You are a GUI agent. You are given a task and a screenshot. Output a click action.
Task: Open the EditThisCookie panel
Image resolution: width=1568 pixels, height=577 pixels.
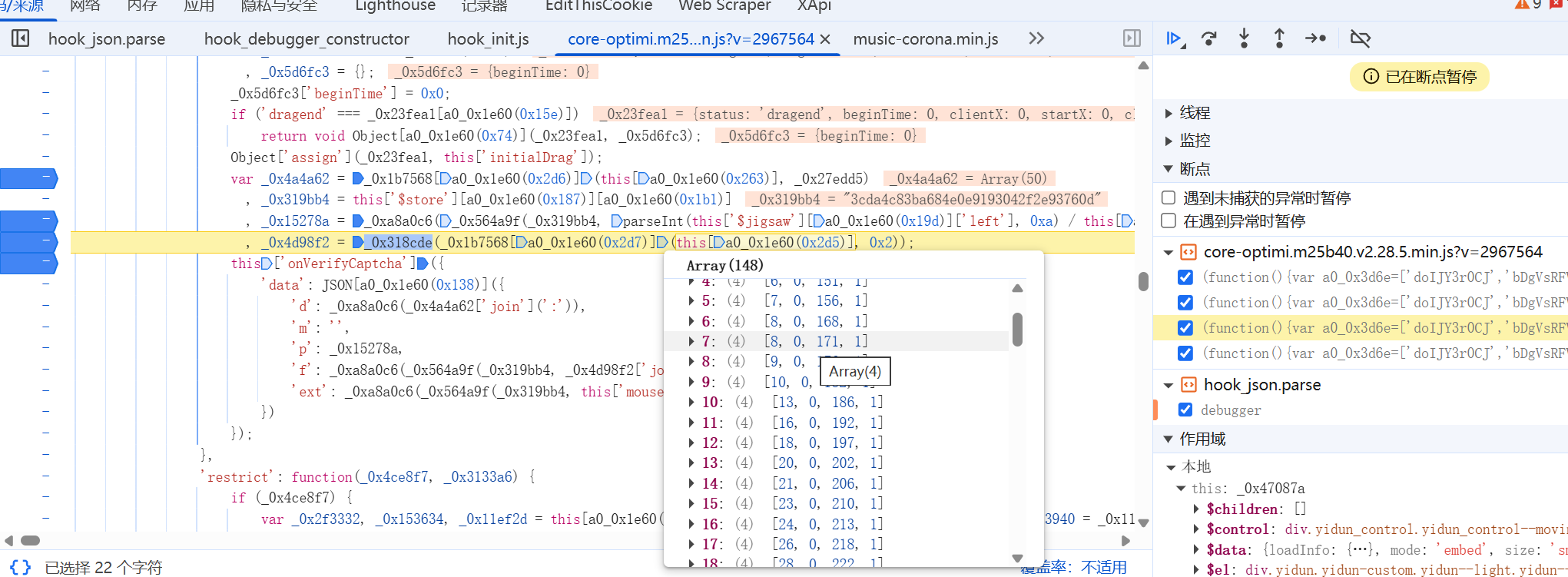[598, 6]
